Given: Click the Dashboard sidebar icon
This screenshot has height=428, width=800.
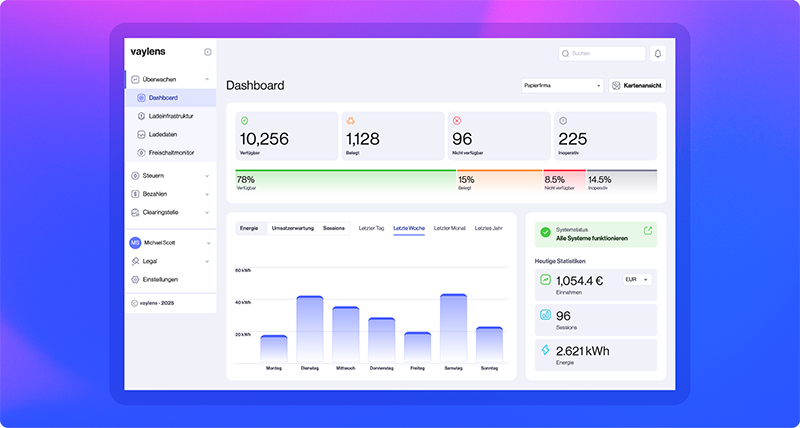Looking at the screenshot, I should point(141,98).
